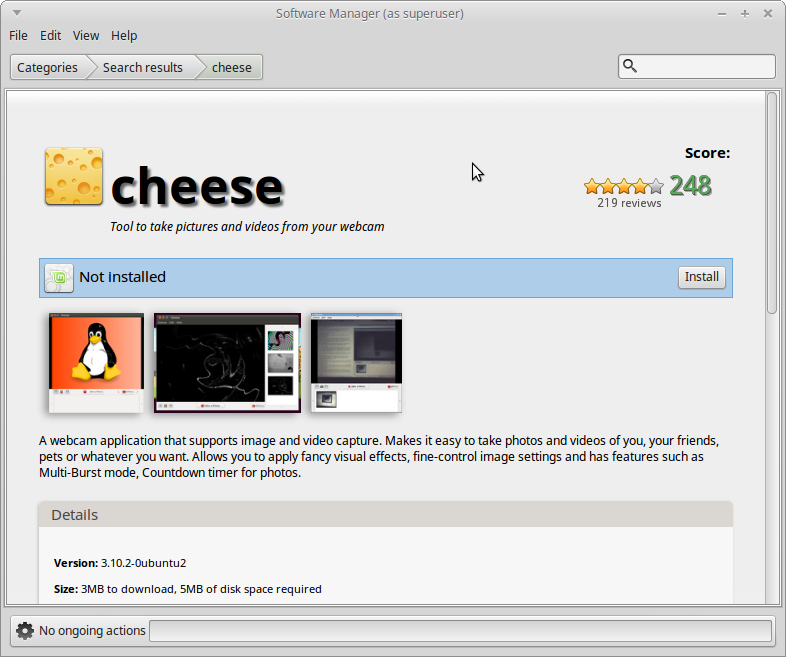Minimize the Software Manager window
The image size is (786, 657).
tap(722, 14)
